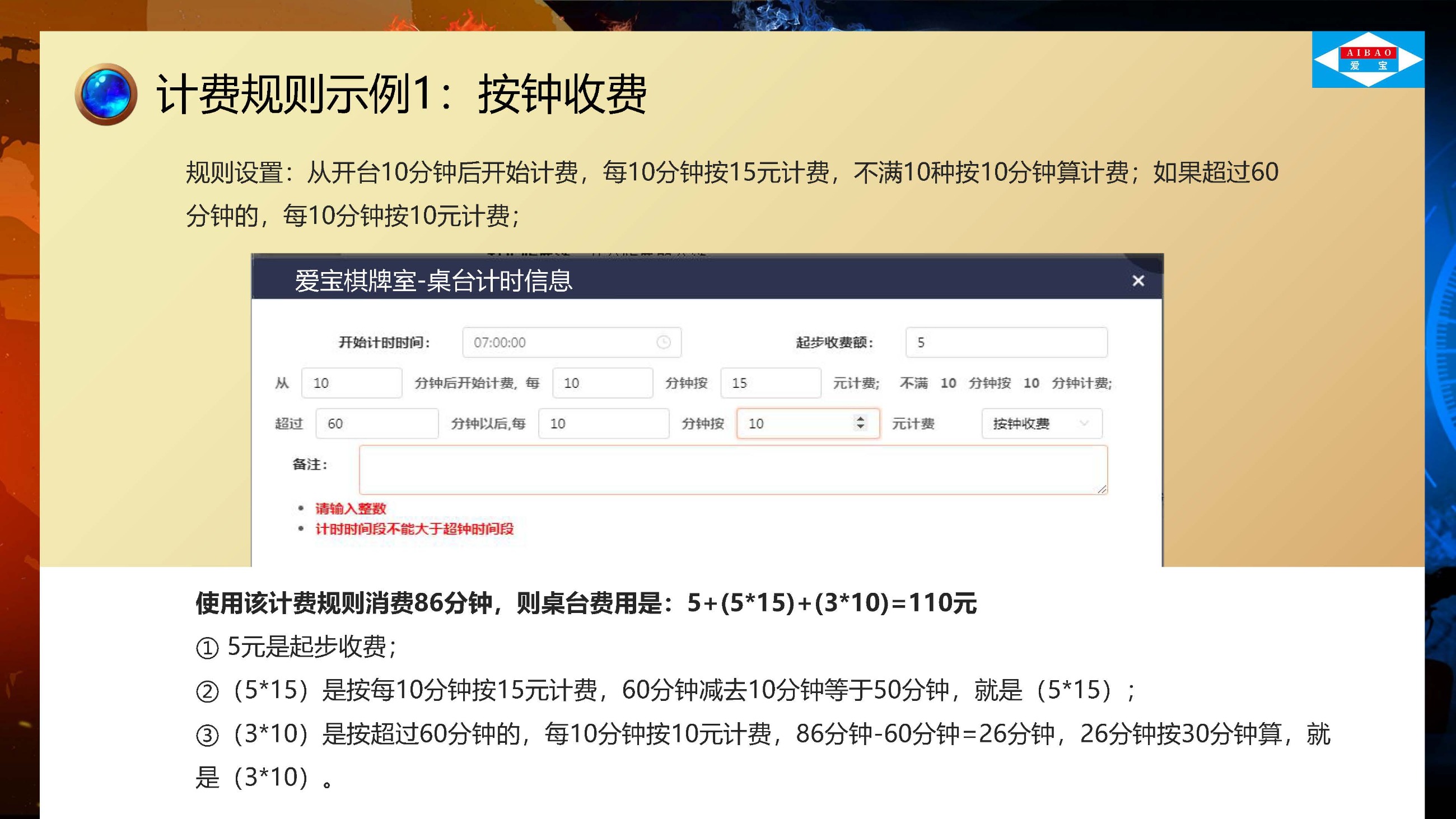Open the 按钟收费 charging mode dropdown
This screenshot has height=819, width=1456.
(1042, 423)
